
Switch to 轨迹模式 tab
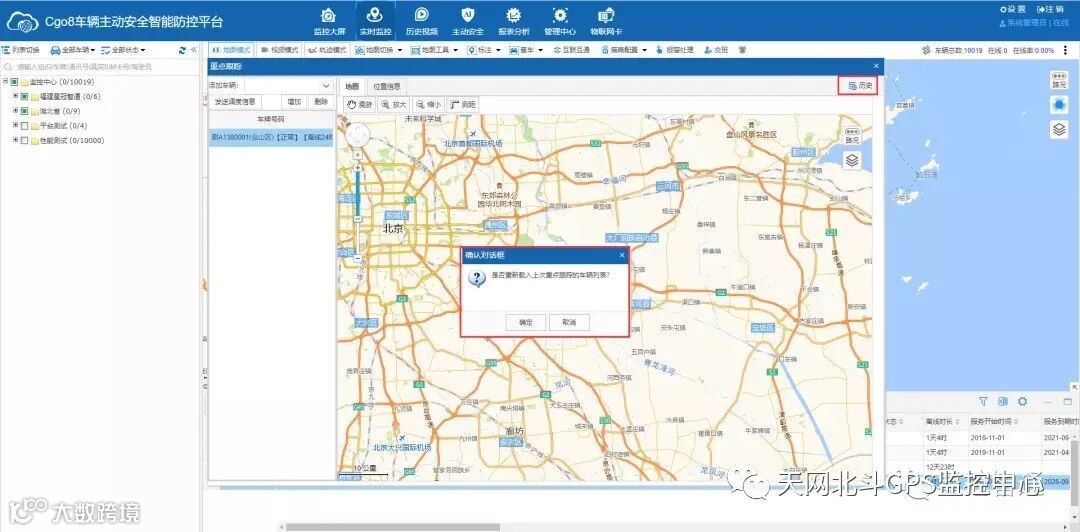point(328,50)
